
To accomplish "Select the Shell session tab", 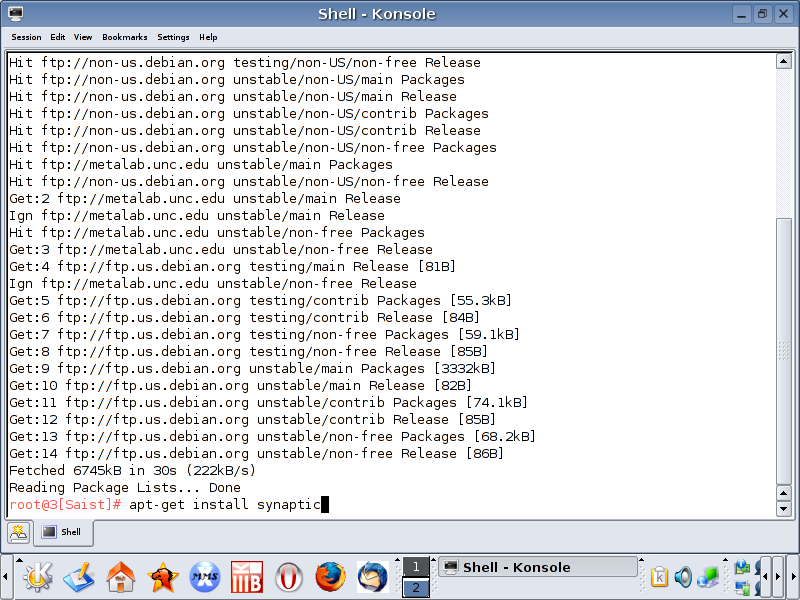I will 62,532.
